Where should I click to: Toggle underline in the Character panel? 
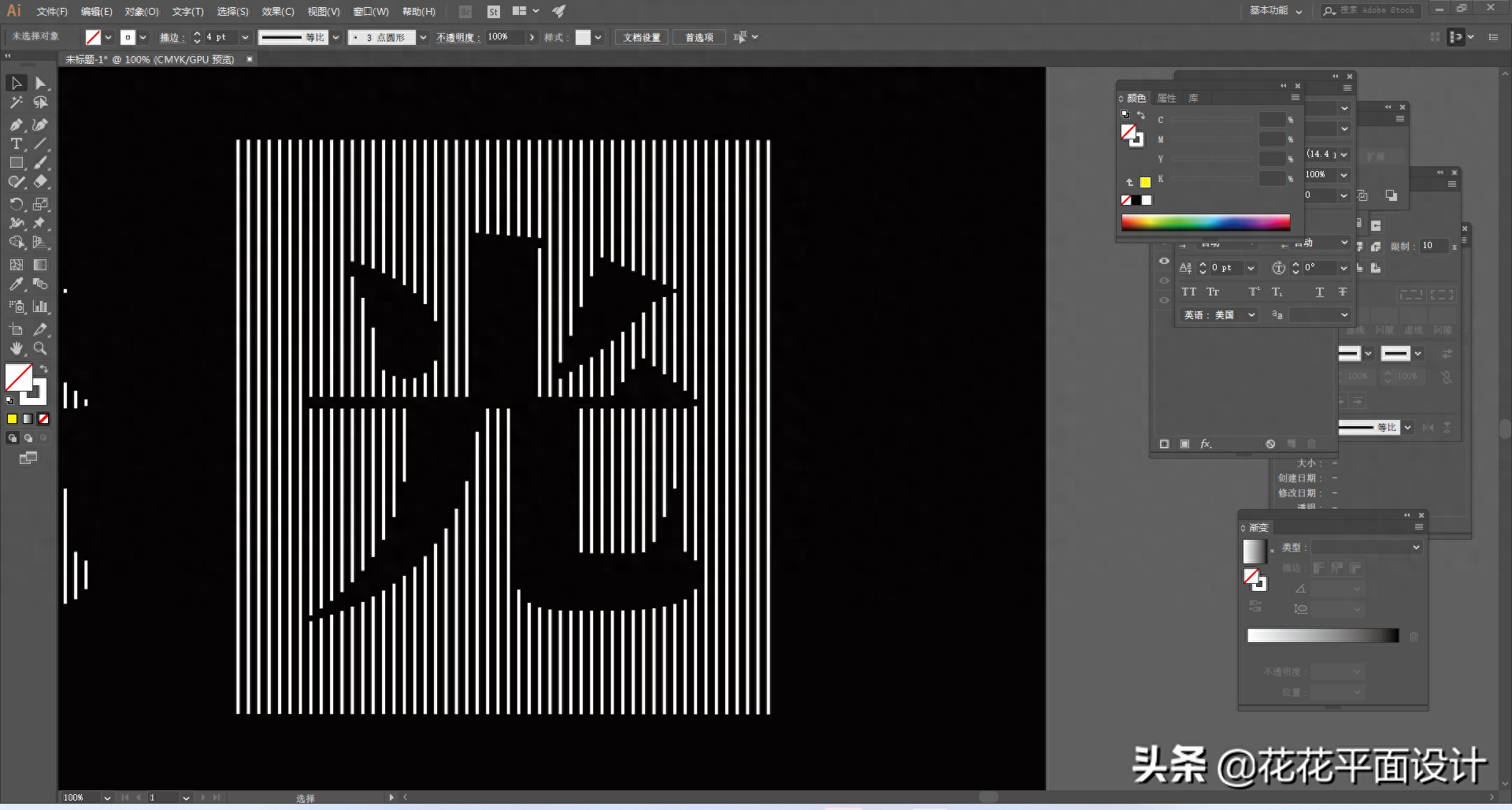(1319, 292)
